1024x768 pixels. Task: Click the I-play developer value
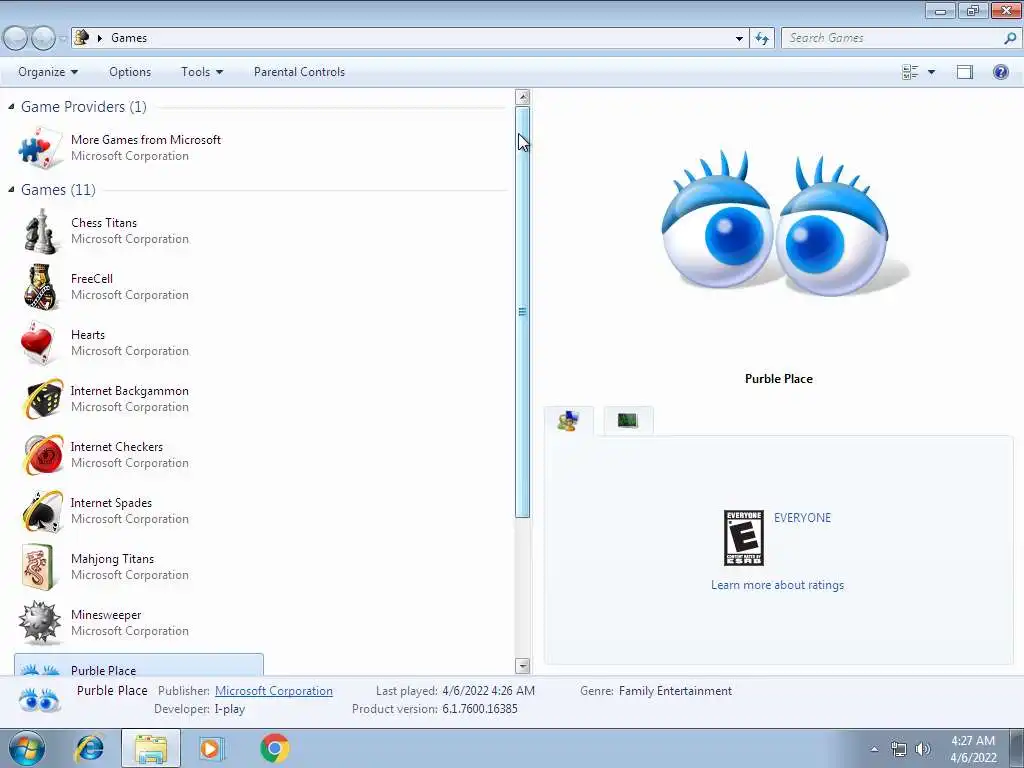point(230,709)
